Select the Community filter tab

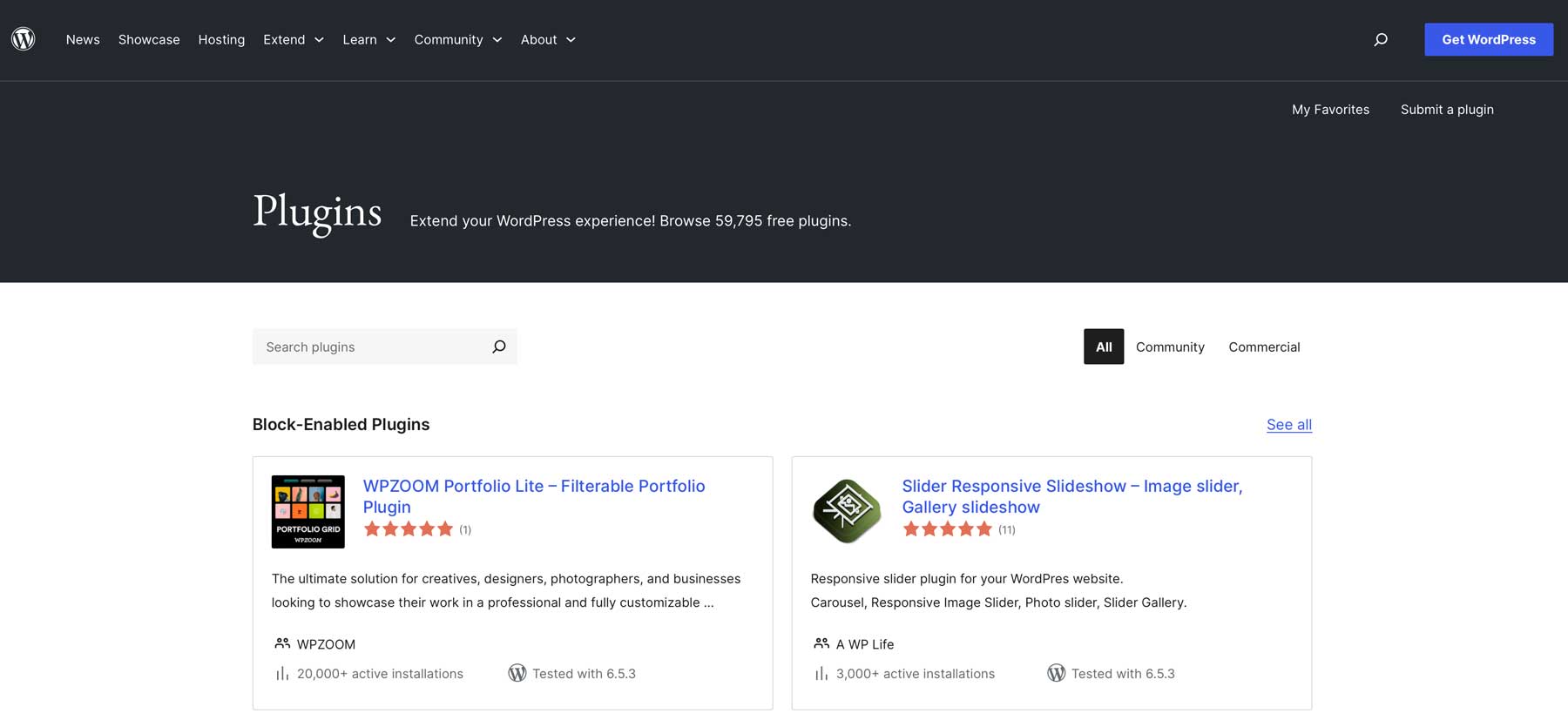tap(1170, 347)
